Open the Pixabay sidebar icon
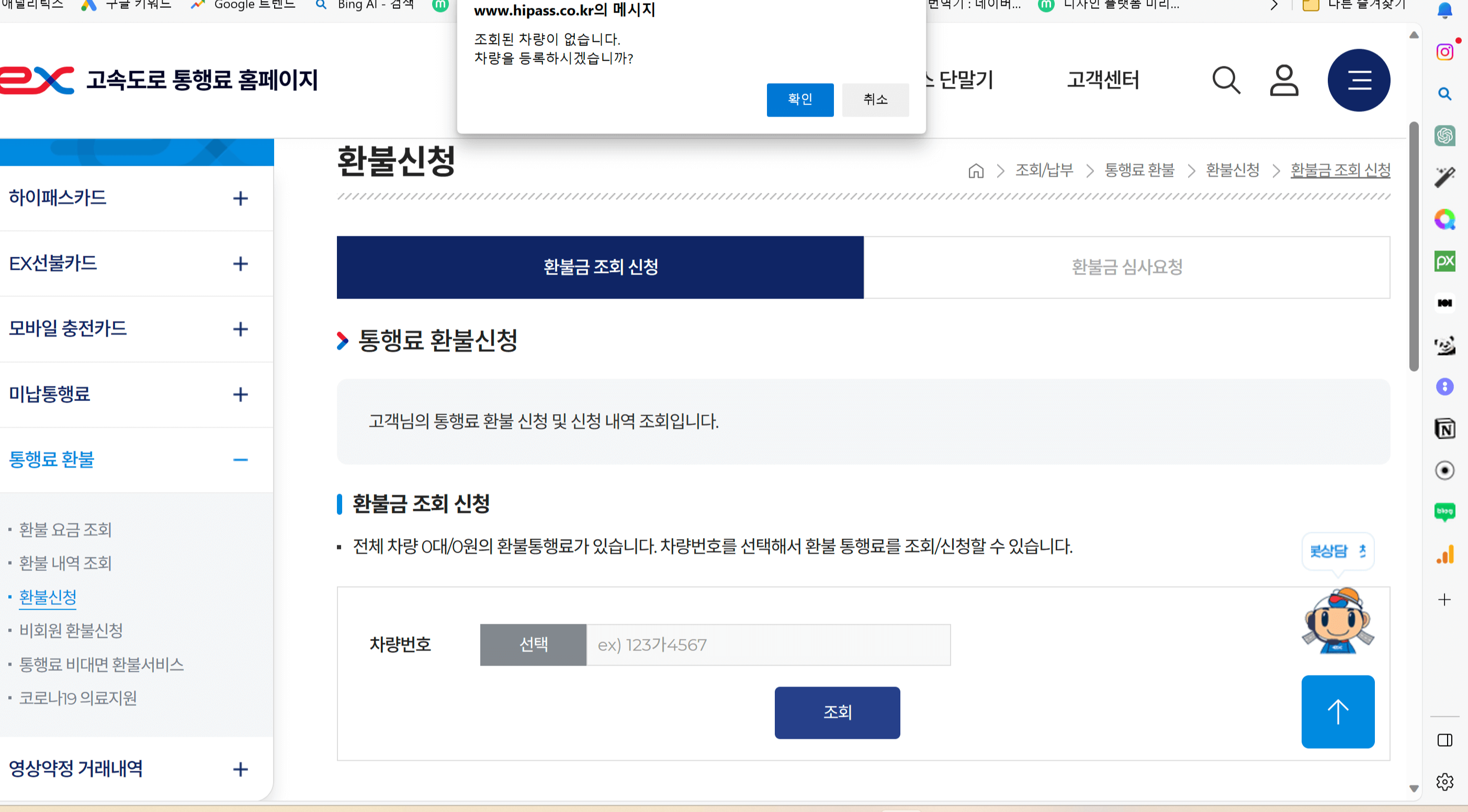The height and width of the screenshot is (812, 1468). pos(1444,261)
